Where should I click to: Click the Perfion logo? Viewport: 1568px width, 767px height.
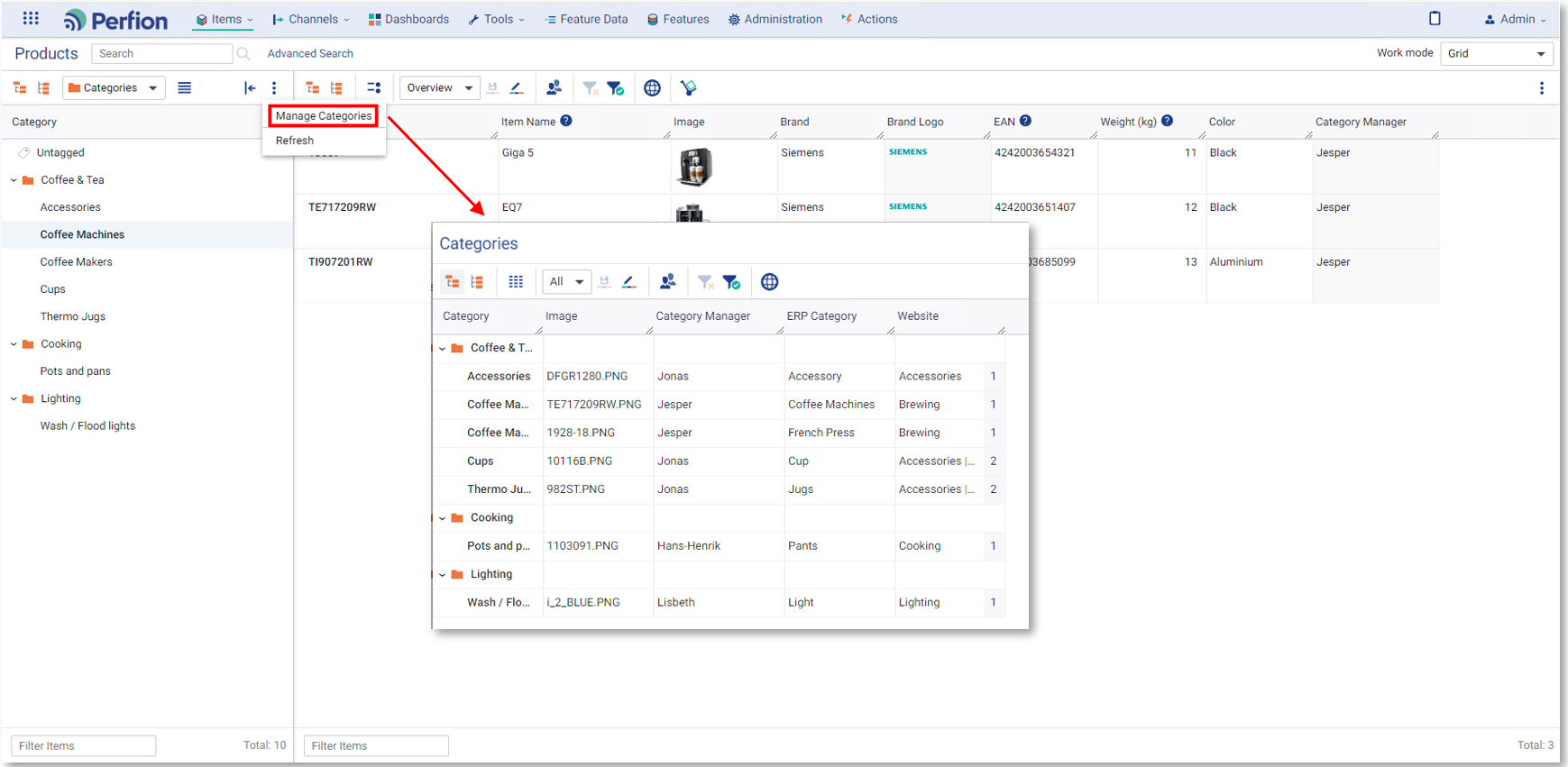coord(115,20)
